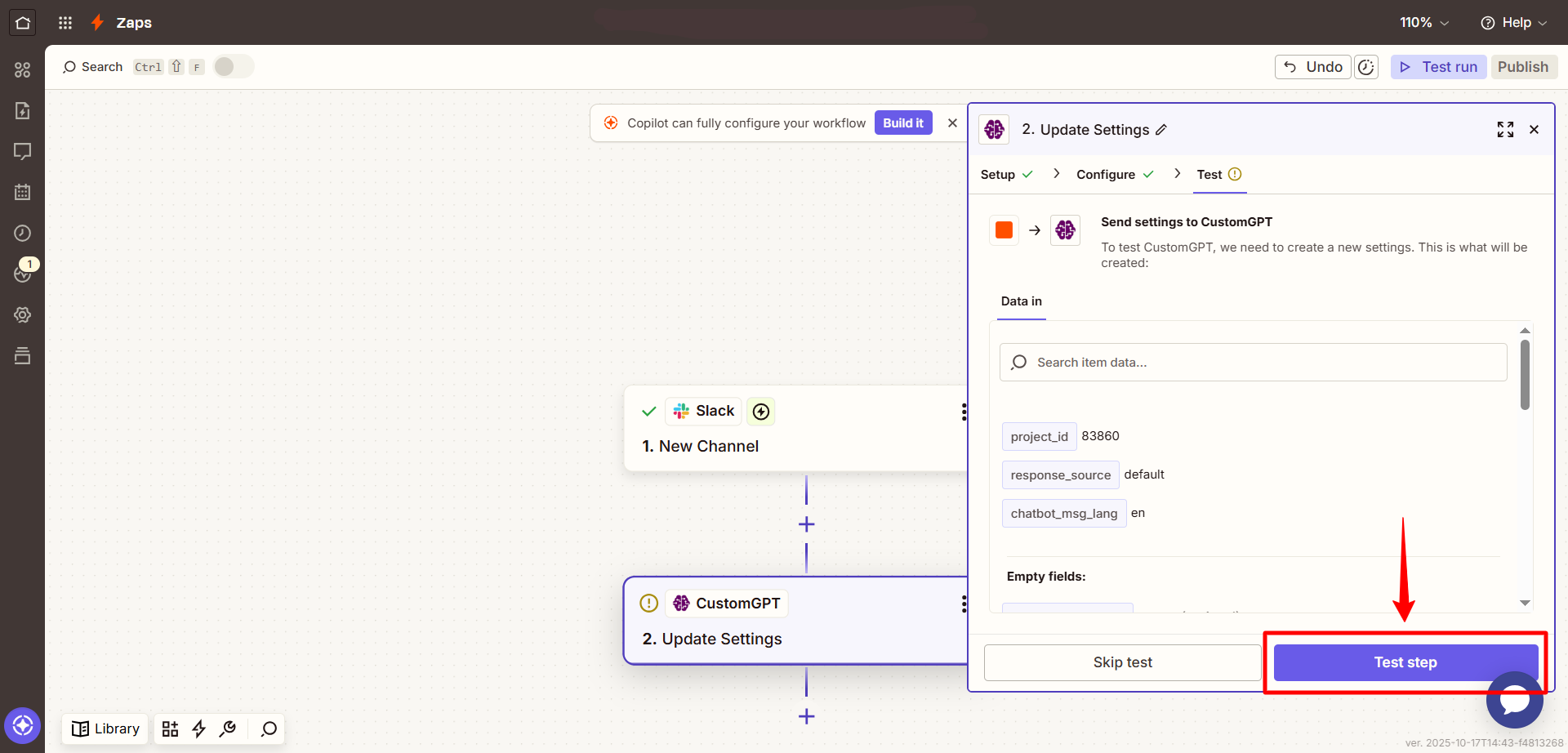The width and height of the screenshot is (1568, 753).
Task: Expand the step panel to fullscreen
Action: pos(1505,130)
